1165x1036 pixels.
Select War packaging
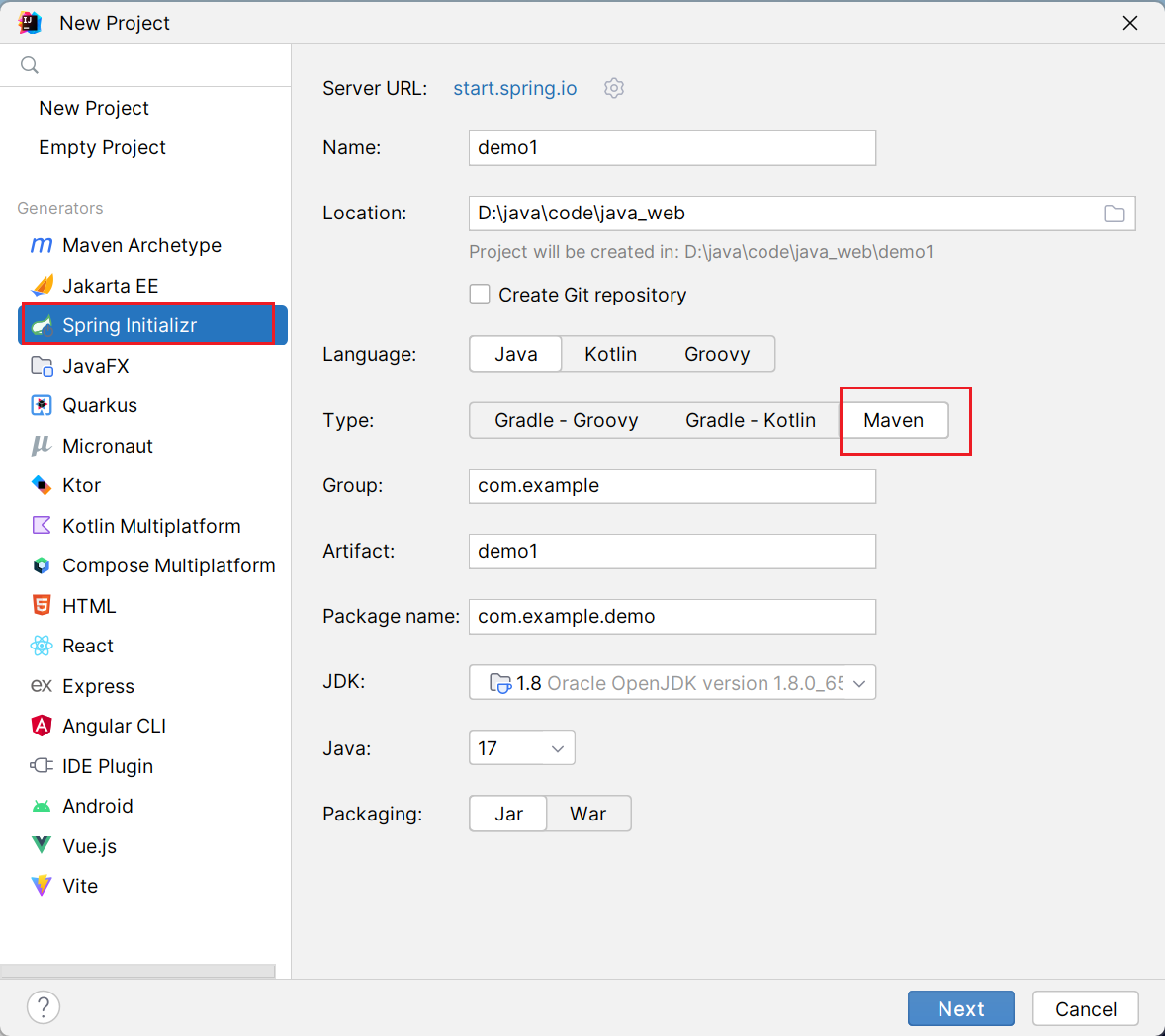point(588,814)
